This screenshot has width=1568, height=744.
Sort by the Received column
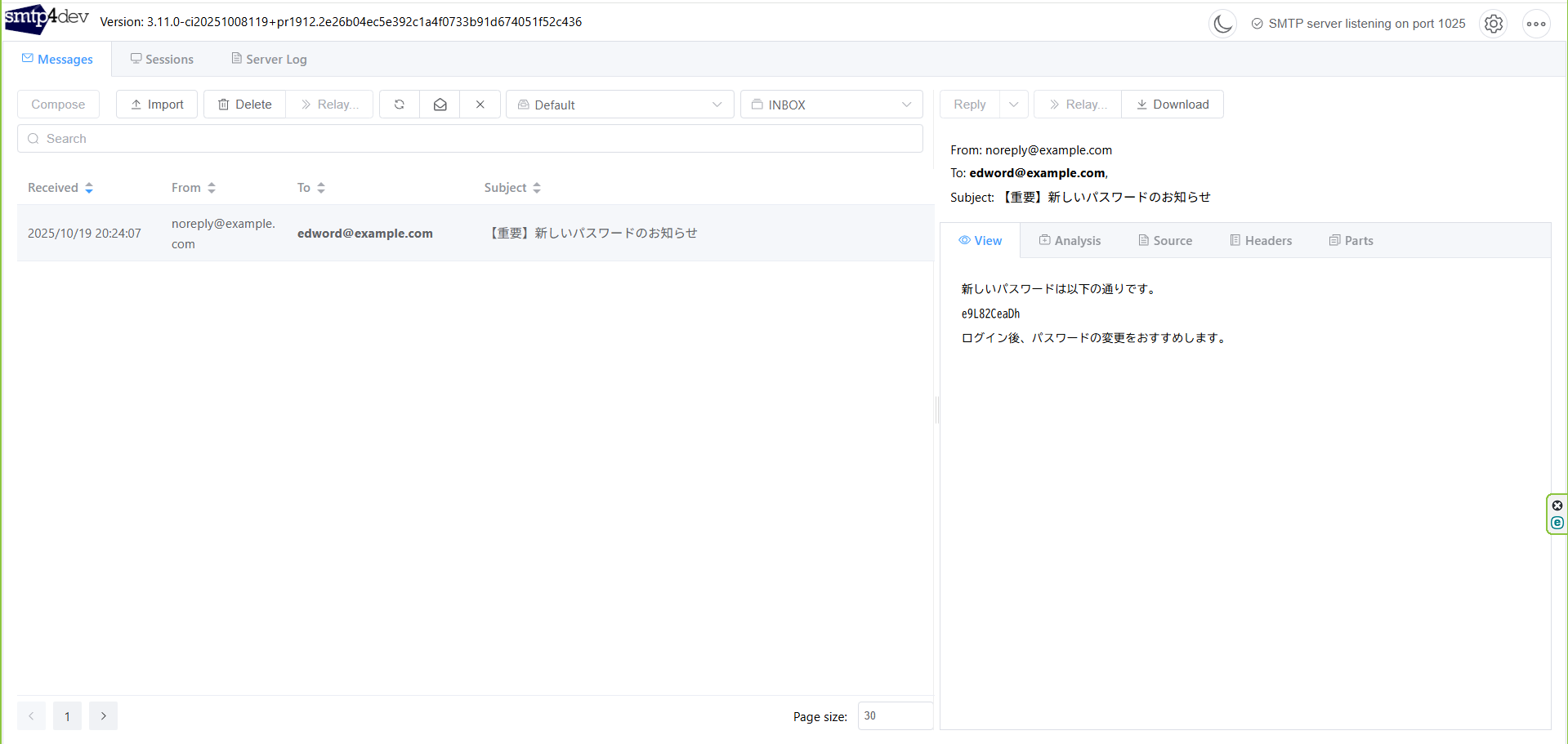pyautogui.click(x=60, y=188)
